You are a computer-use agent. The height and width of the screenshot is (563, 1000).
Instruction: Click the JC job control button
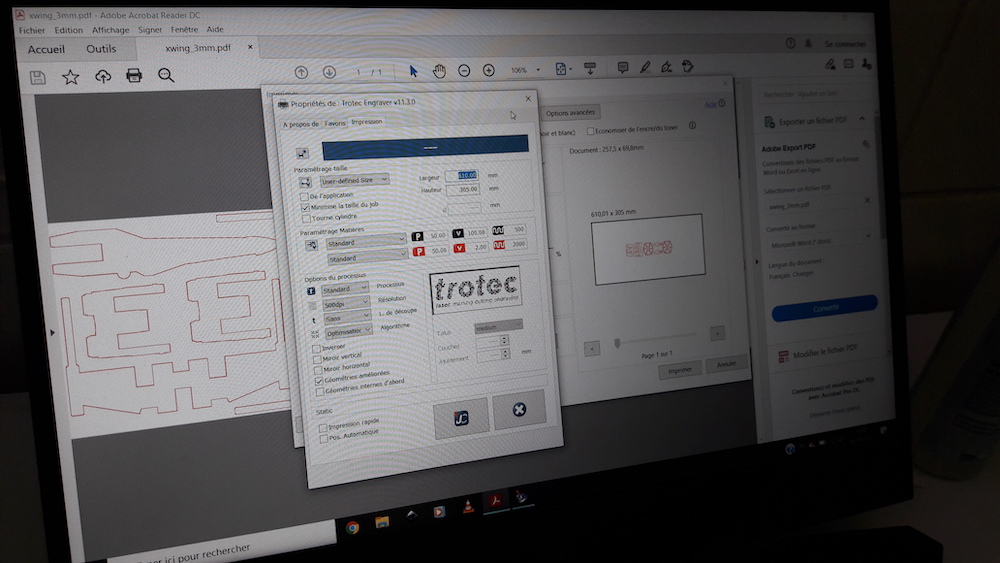coord(461,418)
